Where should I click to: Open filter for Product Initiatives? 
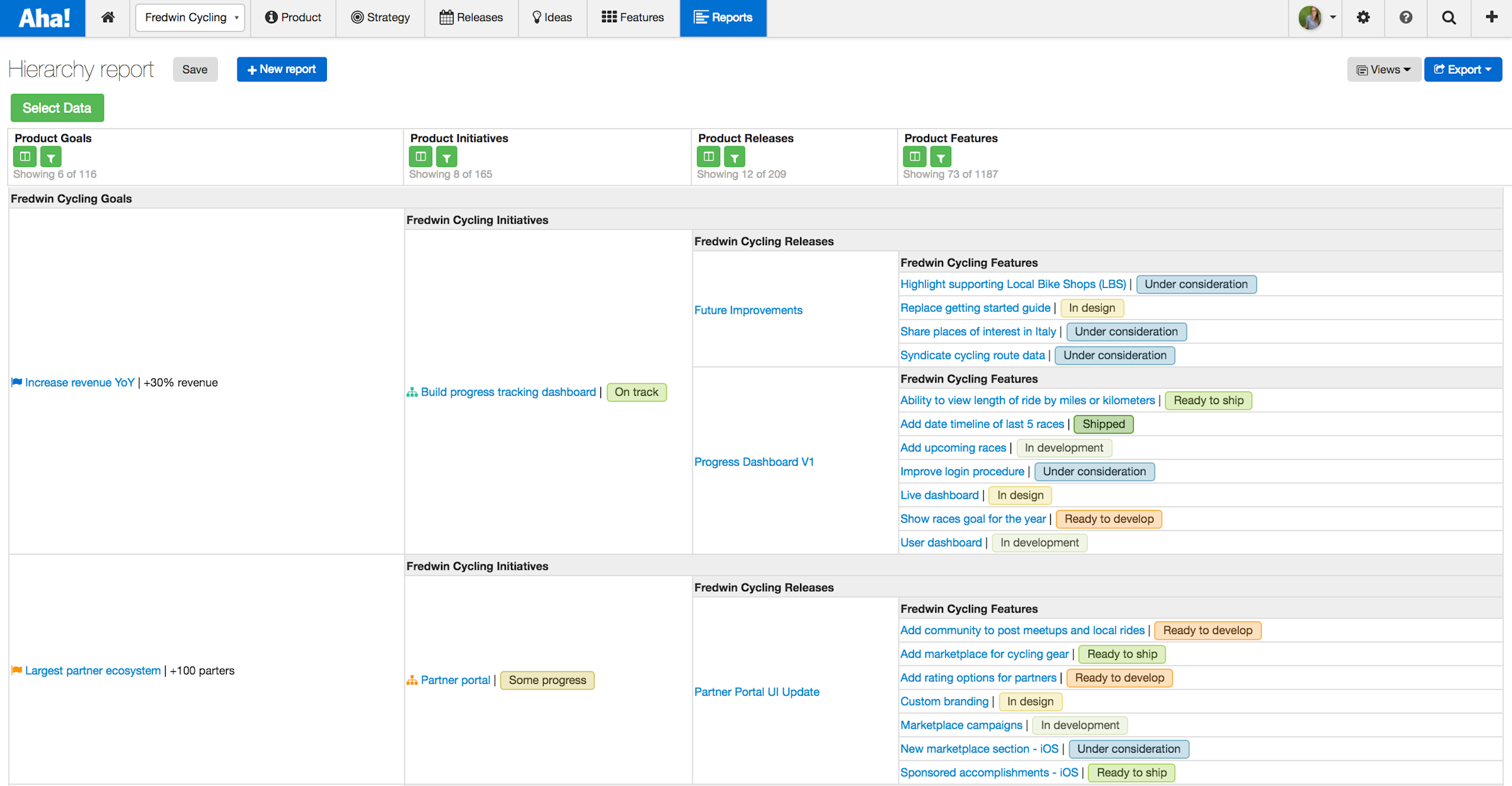(x=447, y=156)
